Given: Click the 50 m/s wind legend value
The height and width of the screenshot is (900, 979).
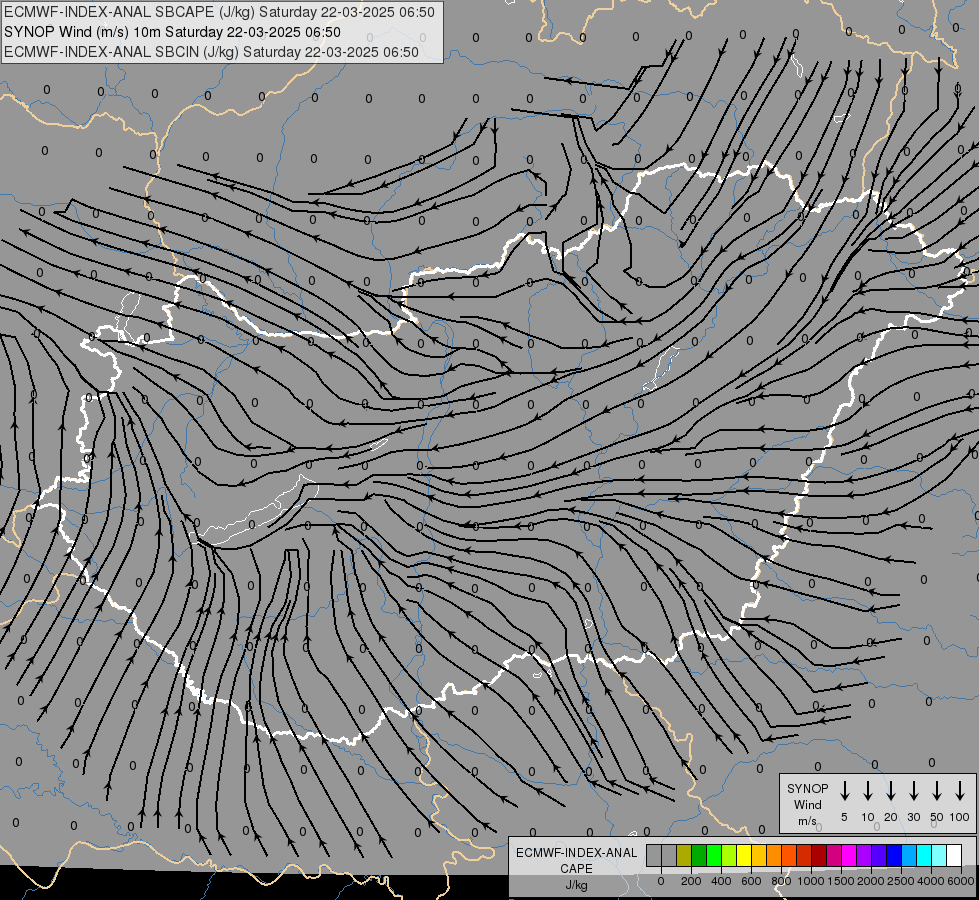Looking at the screenshot, I should pyautogui.click(x=937, y=817).
